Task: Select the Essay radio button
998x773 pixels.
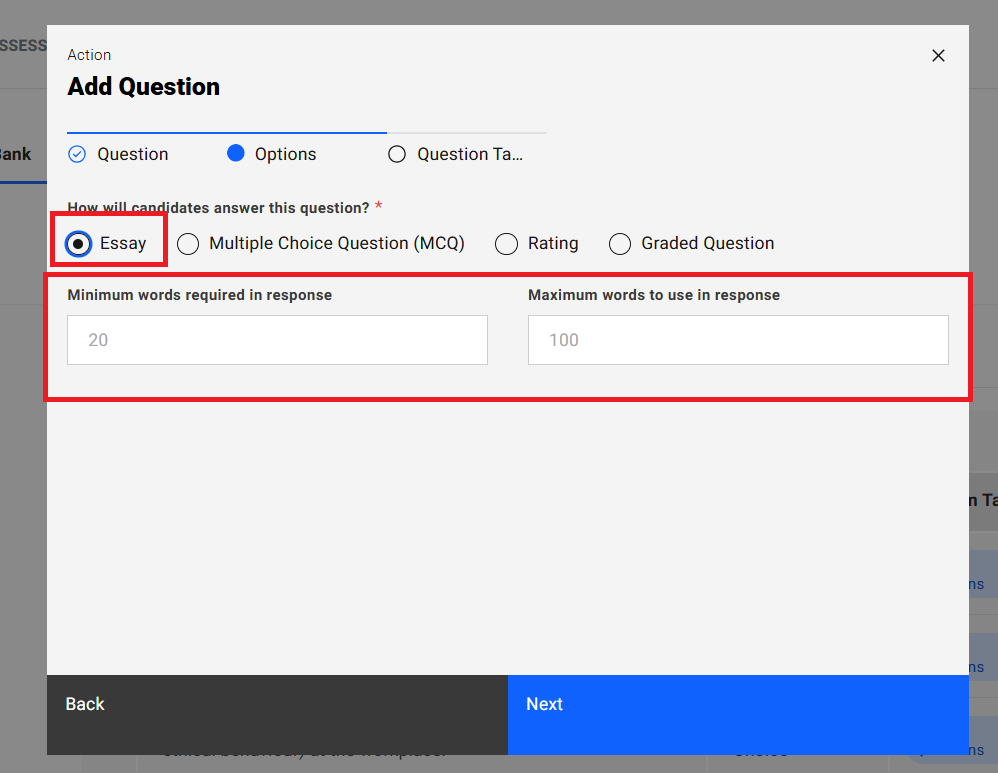Action: [x=79, y=243]
